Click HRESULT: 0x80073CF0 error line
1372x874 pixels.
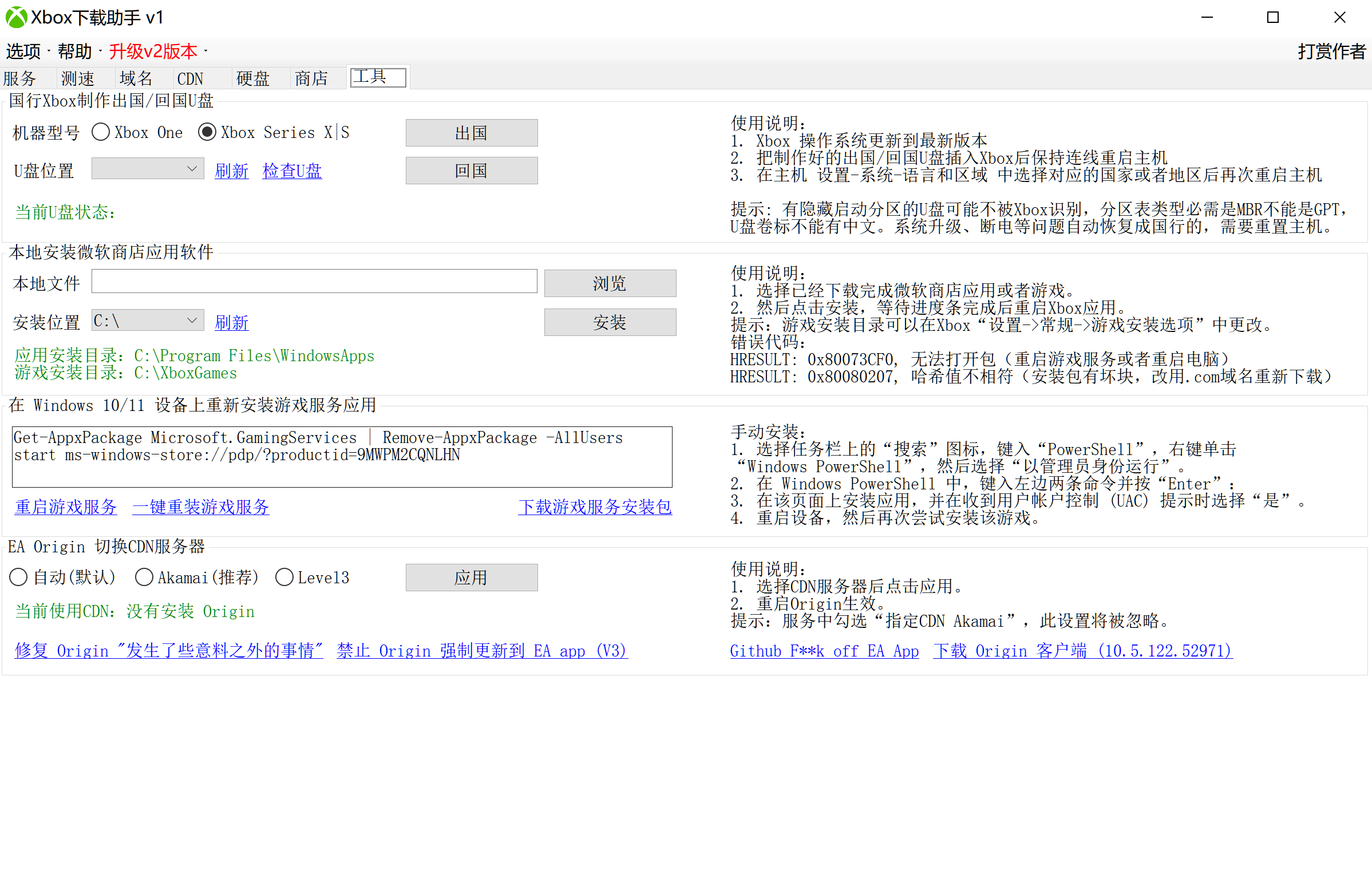pyautogui.click(x=980, y=359)
